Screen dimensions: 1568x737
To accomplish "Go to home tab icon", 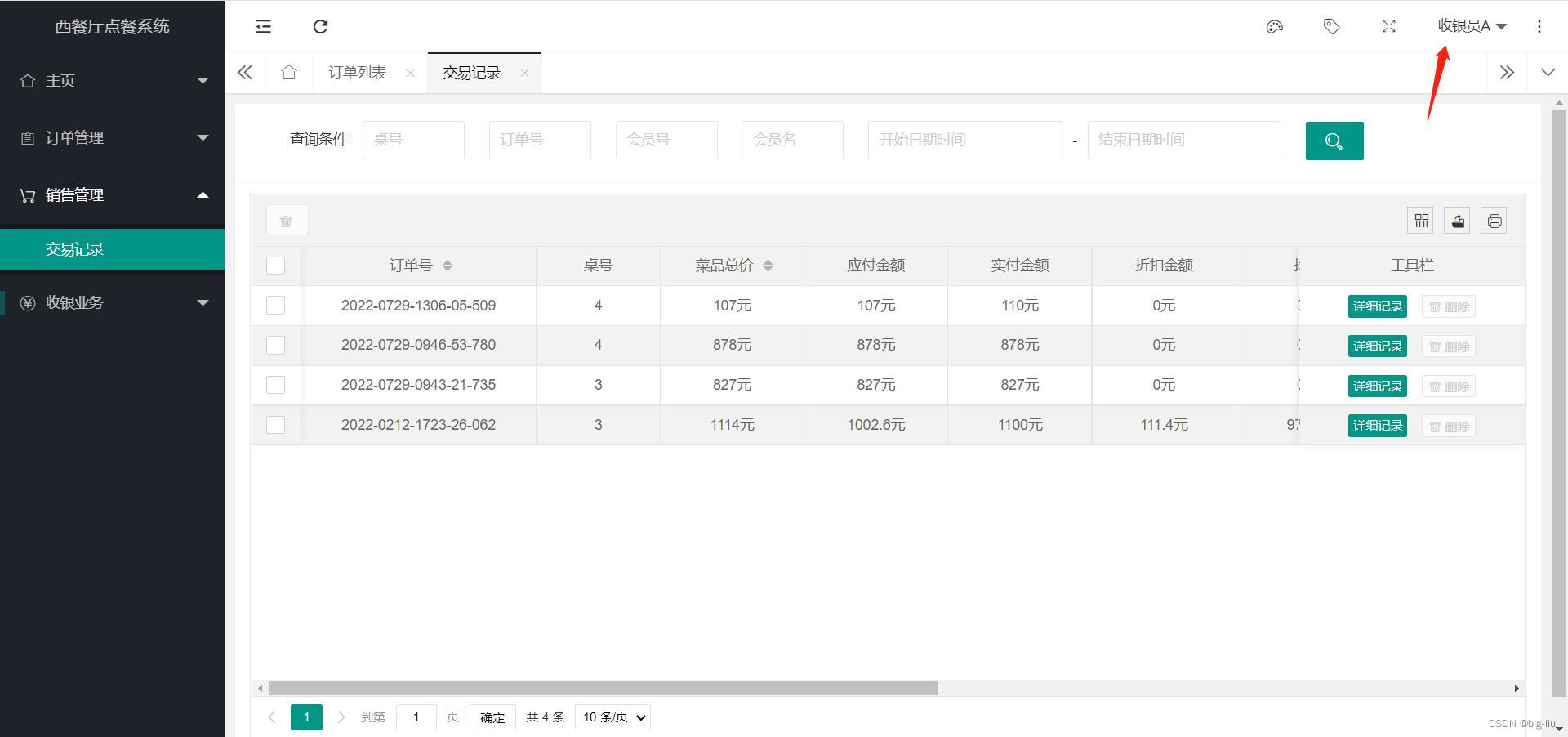I will pyautogui.click(x=288, y=72).
